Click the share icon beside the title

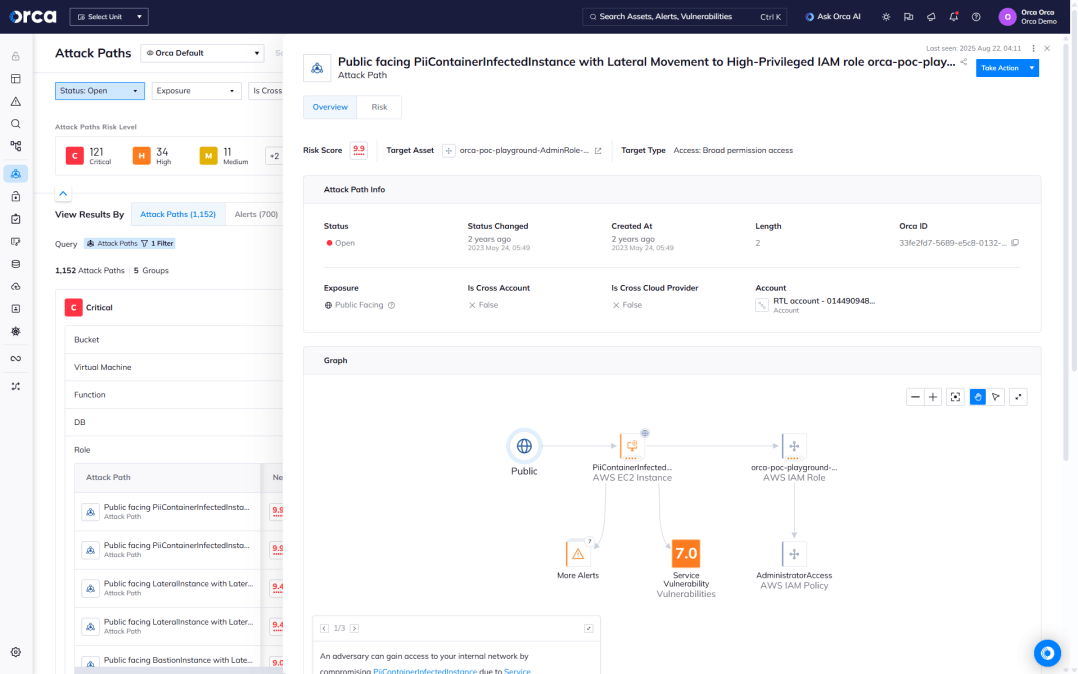coord(964,62)
